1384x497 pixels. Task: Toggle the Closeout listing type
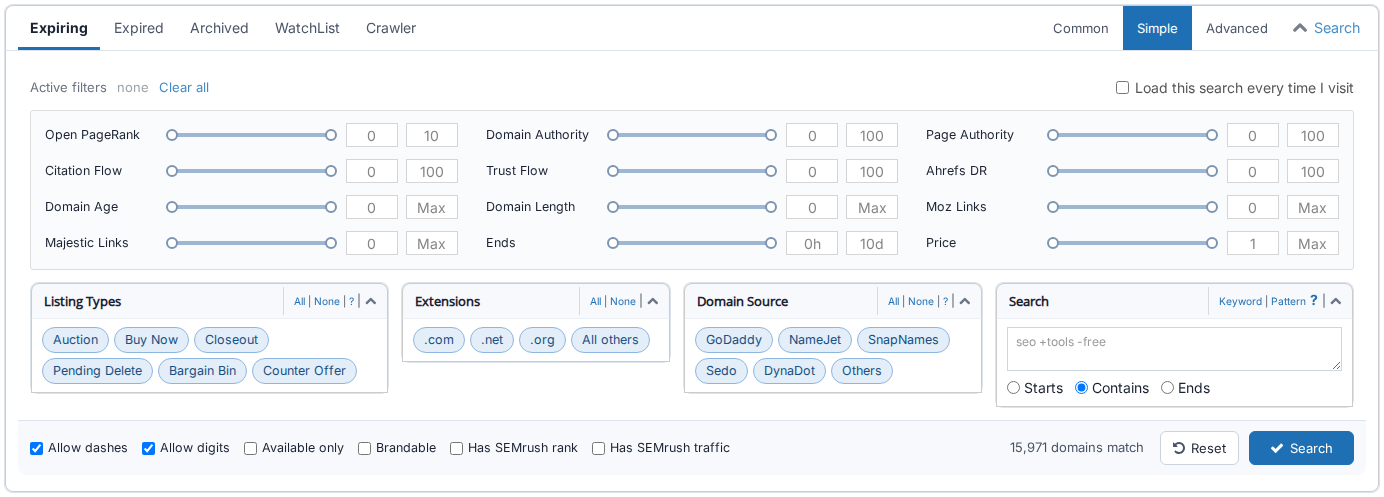click(232, 340)
